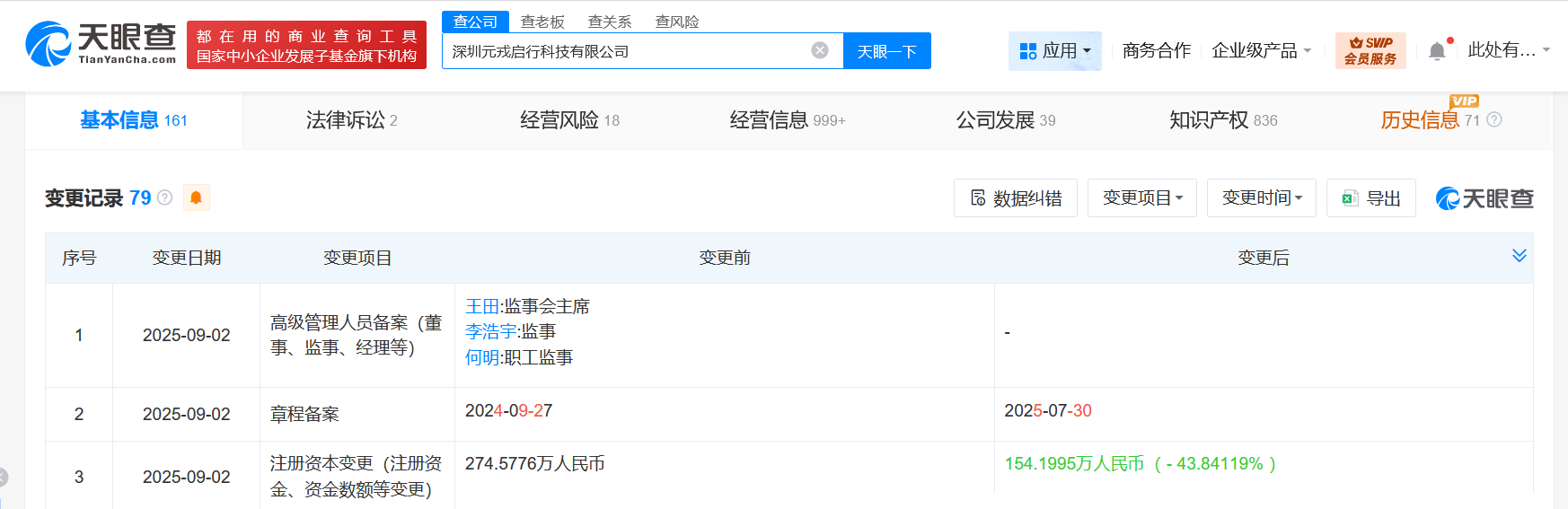The width and height of the screenshot is (1568, 509).
Task: Open the 应用 apps dropdown
Action: 1055,50
